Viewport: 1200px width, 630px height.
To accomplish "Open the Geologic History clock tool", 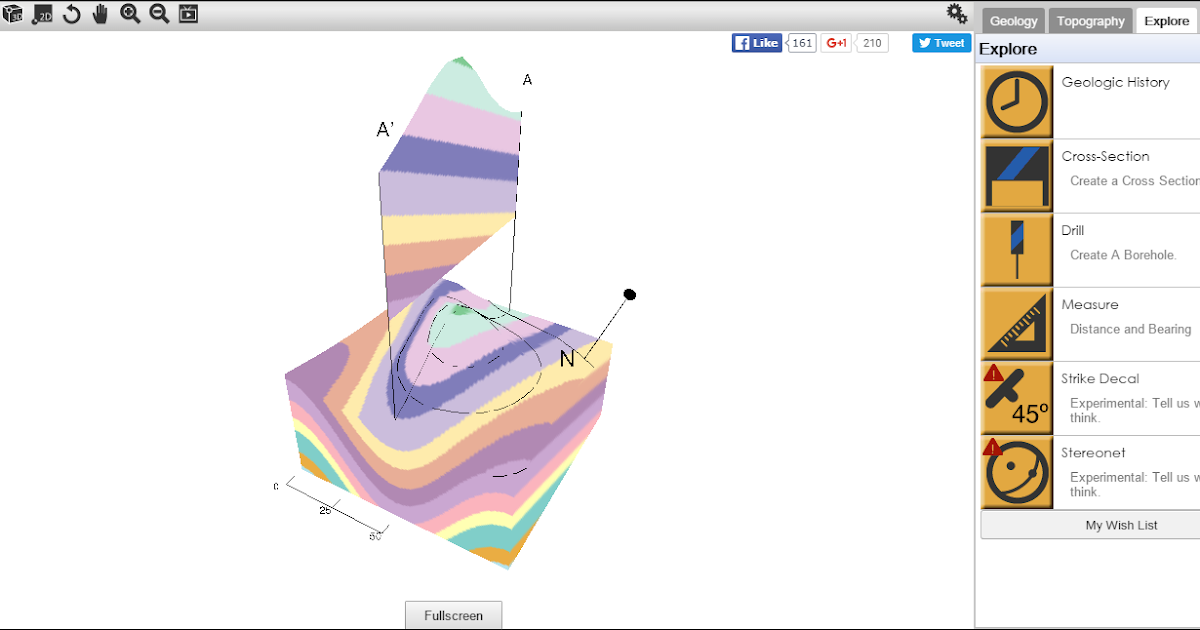I will (x=1016, y=100).
